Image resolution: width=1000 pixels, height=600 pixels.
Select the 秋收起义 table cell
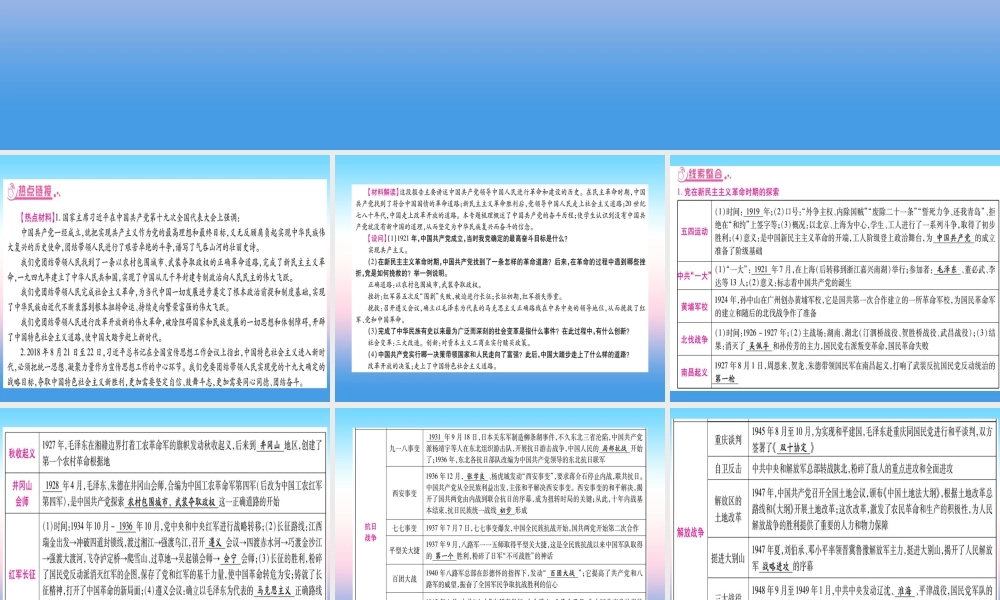22,453
